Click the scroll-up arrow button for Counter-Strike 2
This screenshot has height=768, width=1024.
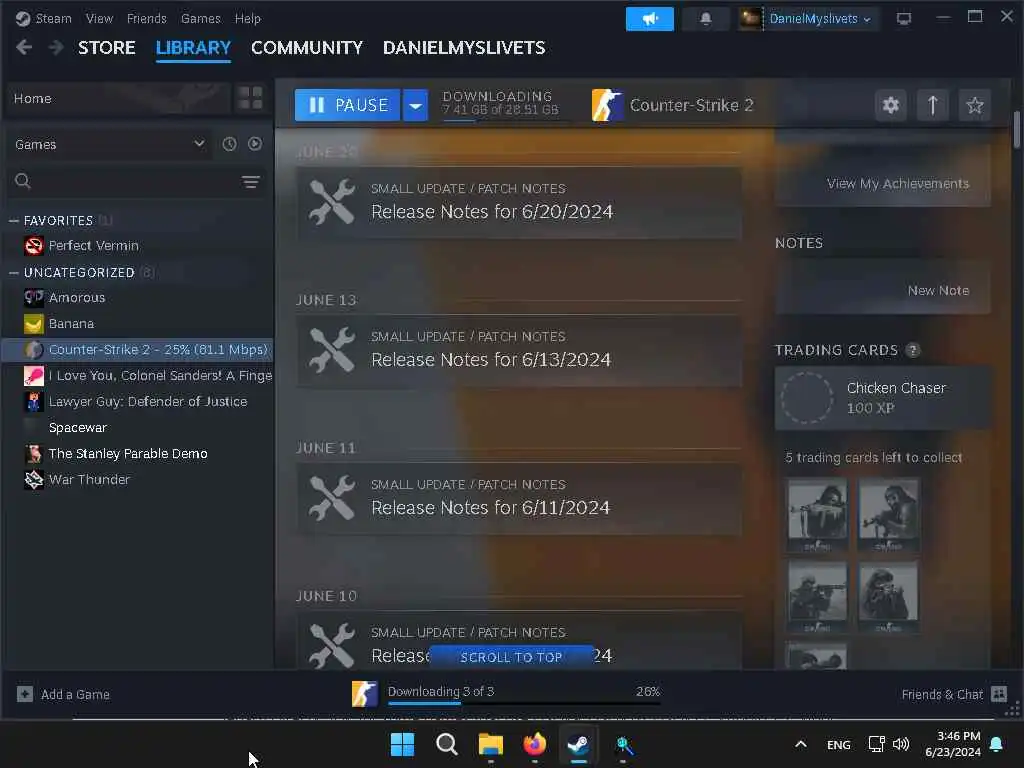tap(933, 105)
